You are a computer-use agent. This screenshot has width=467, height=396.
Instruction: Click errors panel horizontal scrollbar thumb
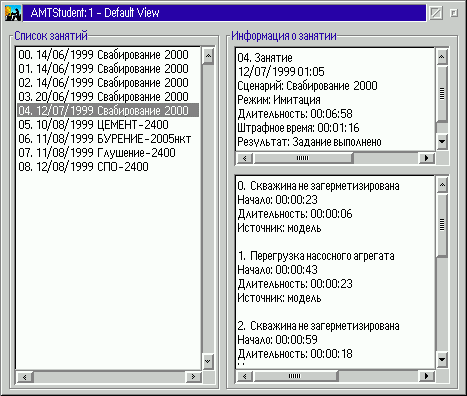(x=295, y=376)
